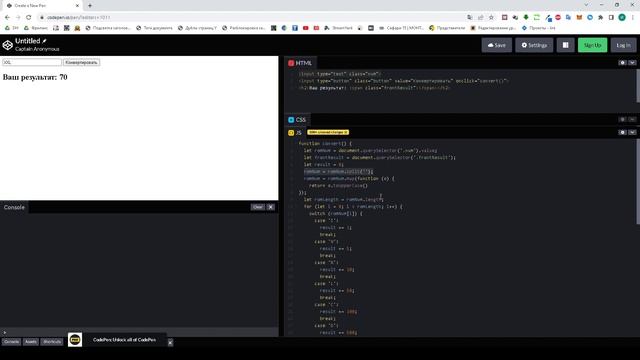The image size is (640, 360).
Task: Expand the HTML editor dropdown arrow
Action: pos(632,63)
